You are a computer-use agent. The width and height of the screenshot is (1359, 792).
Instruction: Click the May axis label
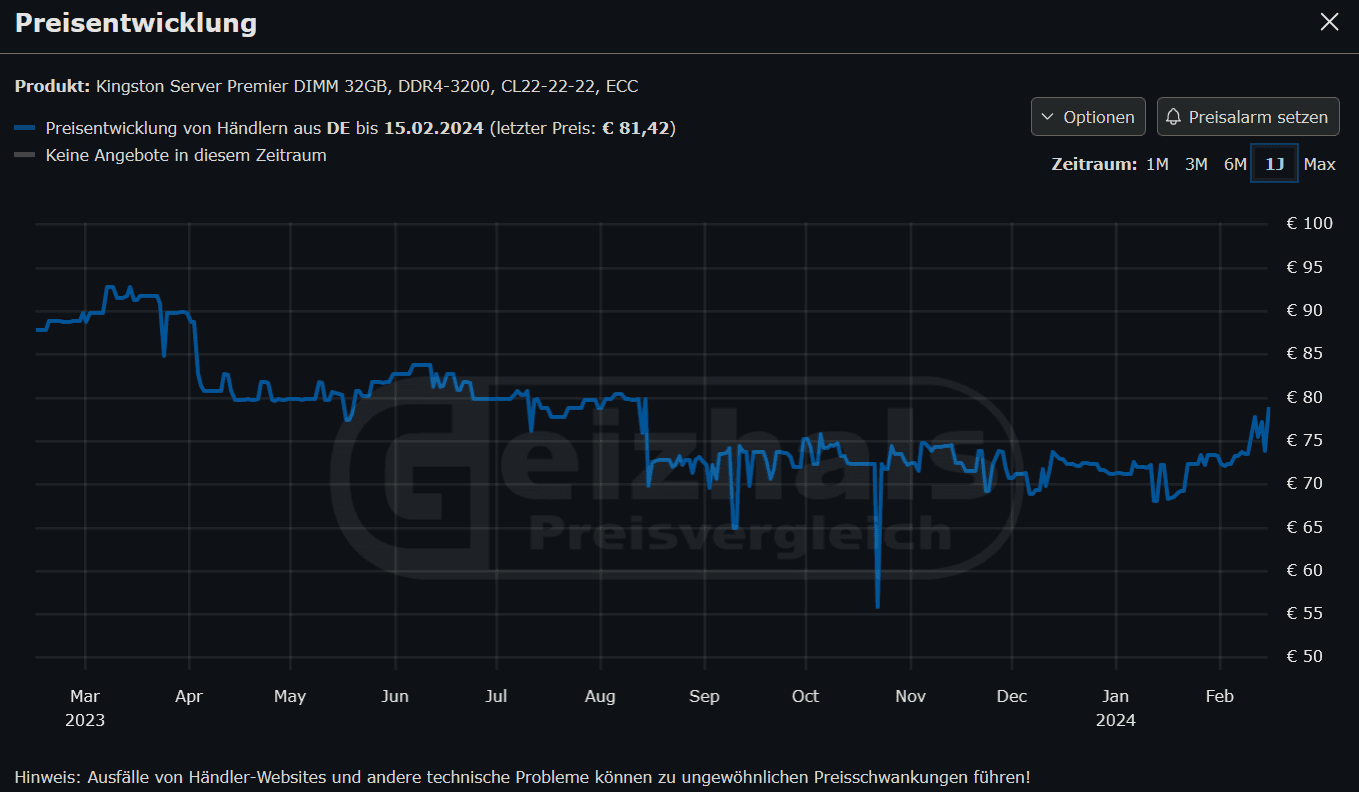[290, 696]
